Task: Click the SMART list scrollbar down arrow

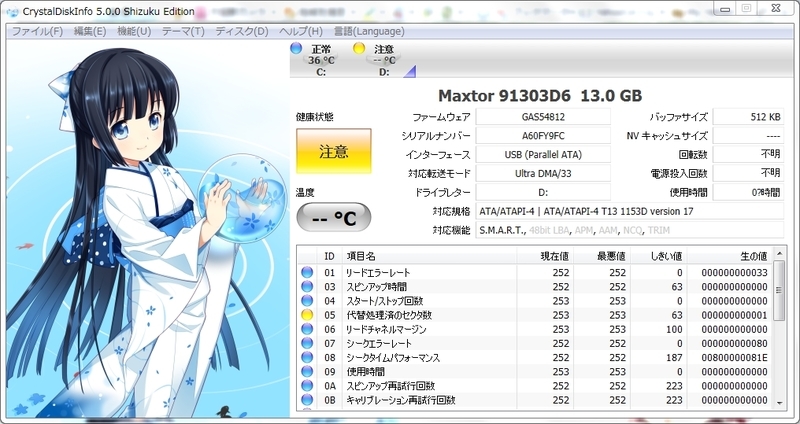Action: click(x=779, y=403)
